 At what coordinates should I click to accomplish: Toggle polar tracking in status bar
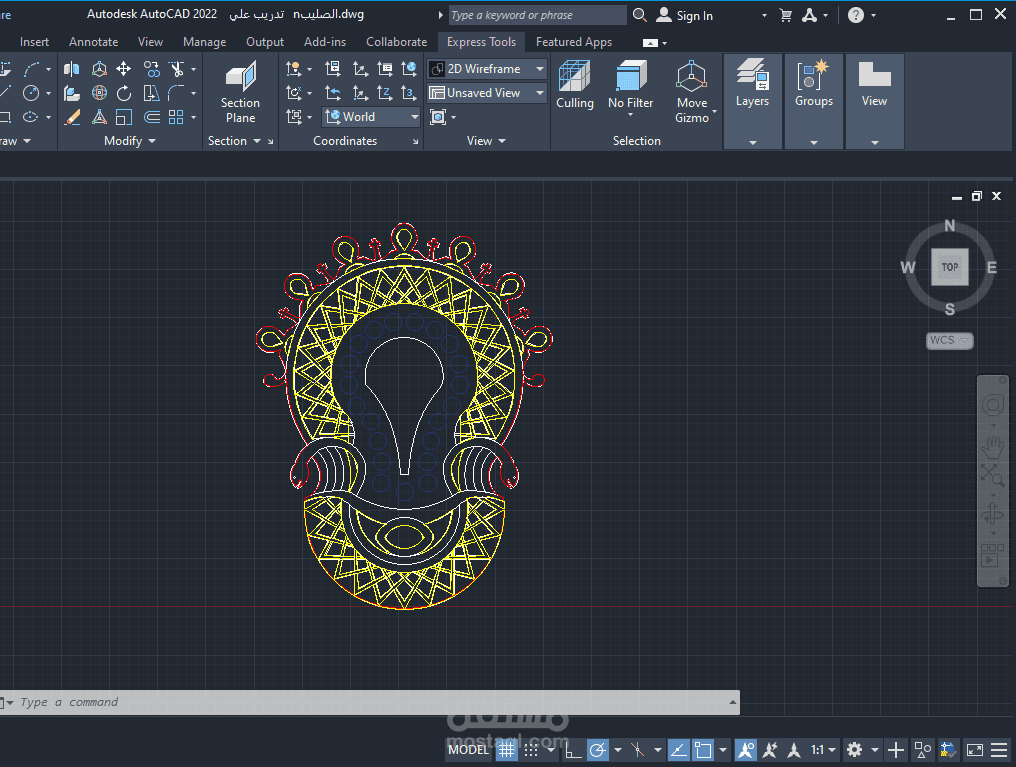[597, 749]
